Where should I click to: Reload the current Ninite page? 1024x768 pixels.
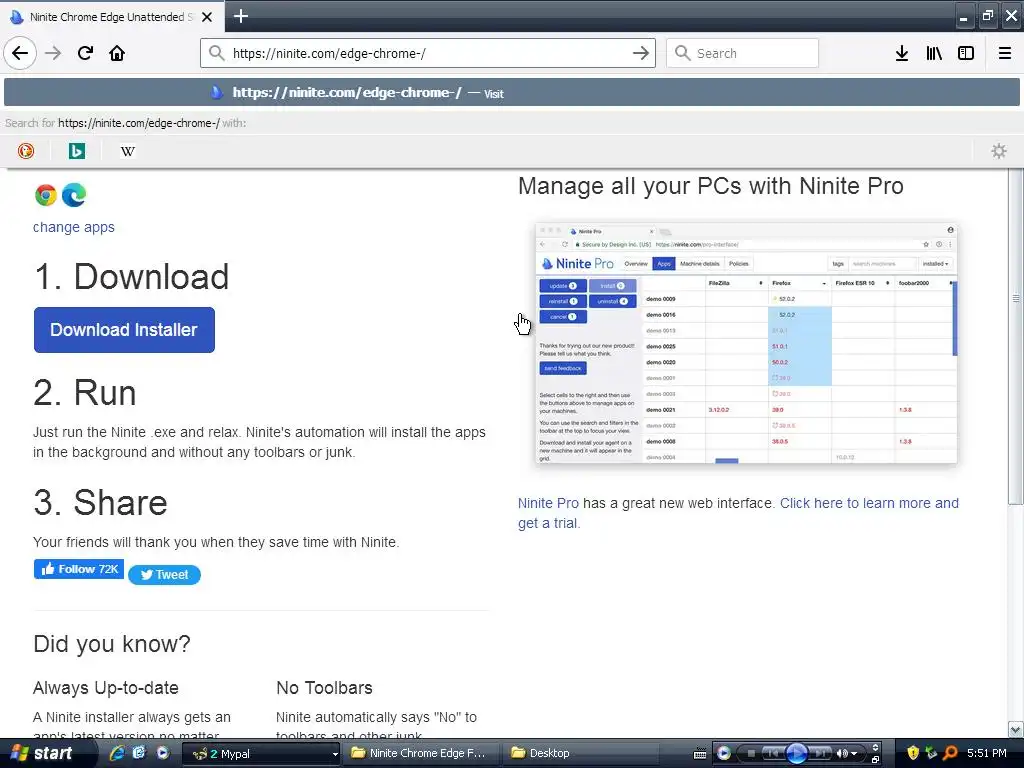pyautogui.click(x=85, y=53)
